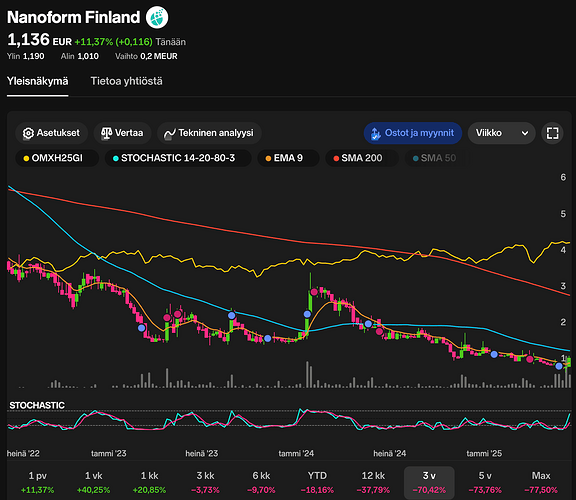
Task: Click the STOCHASTIC panel label
Action: coord(37,405)
